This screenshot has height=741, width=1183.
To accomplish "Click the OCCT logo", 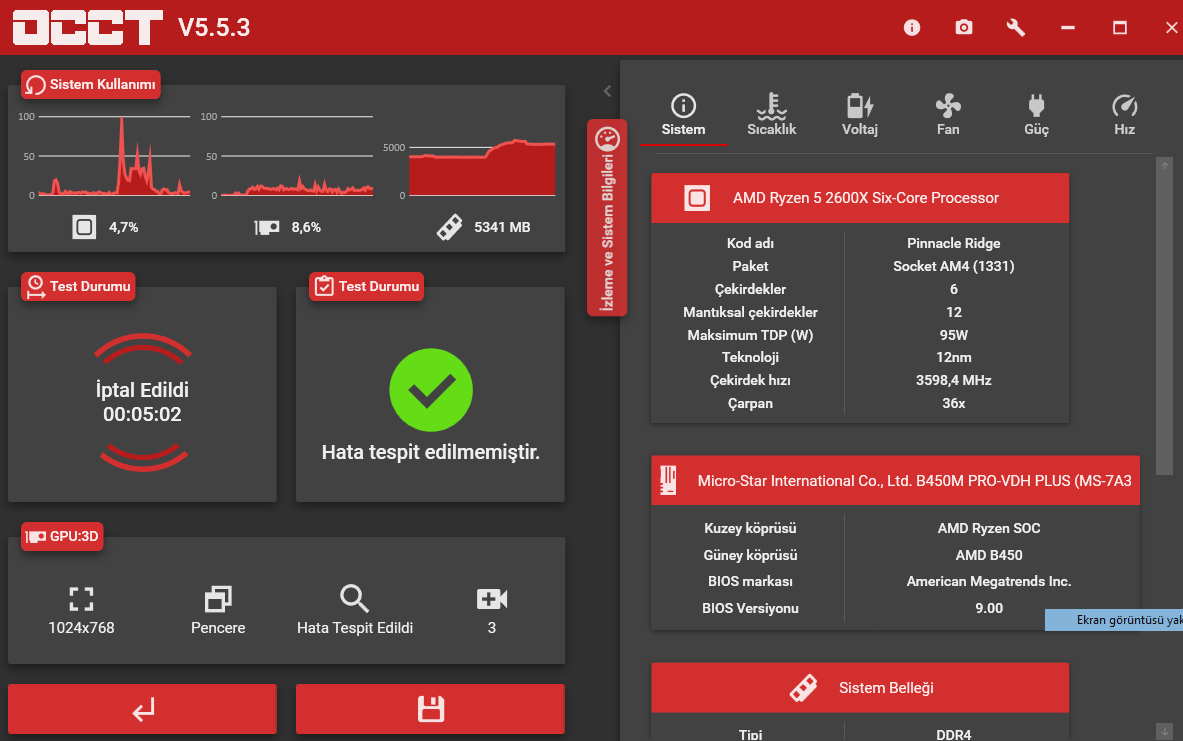I will [x=88, y=28].
